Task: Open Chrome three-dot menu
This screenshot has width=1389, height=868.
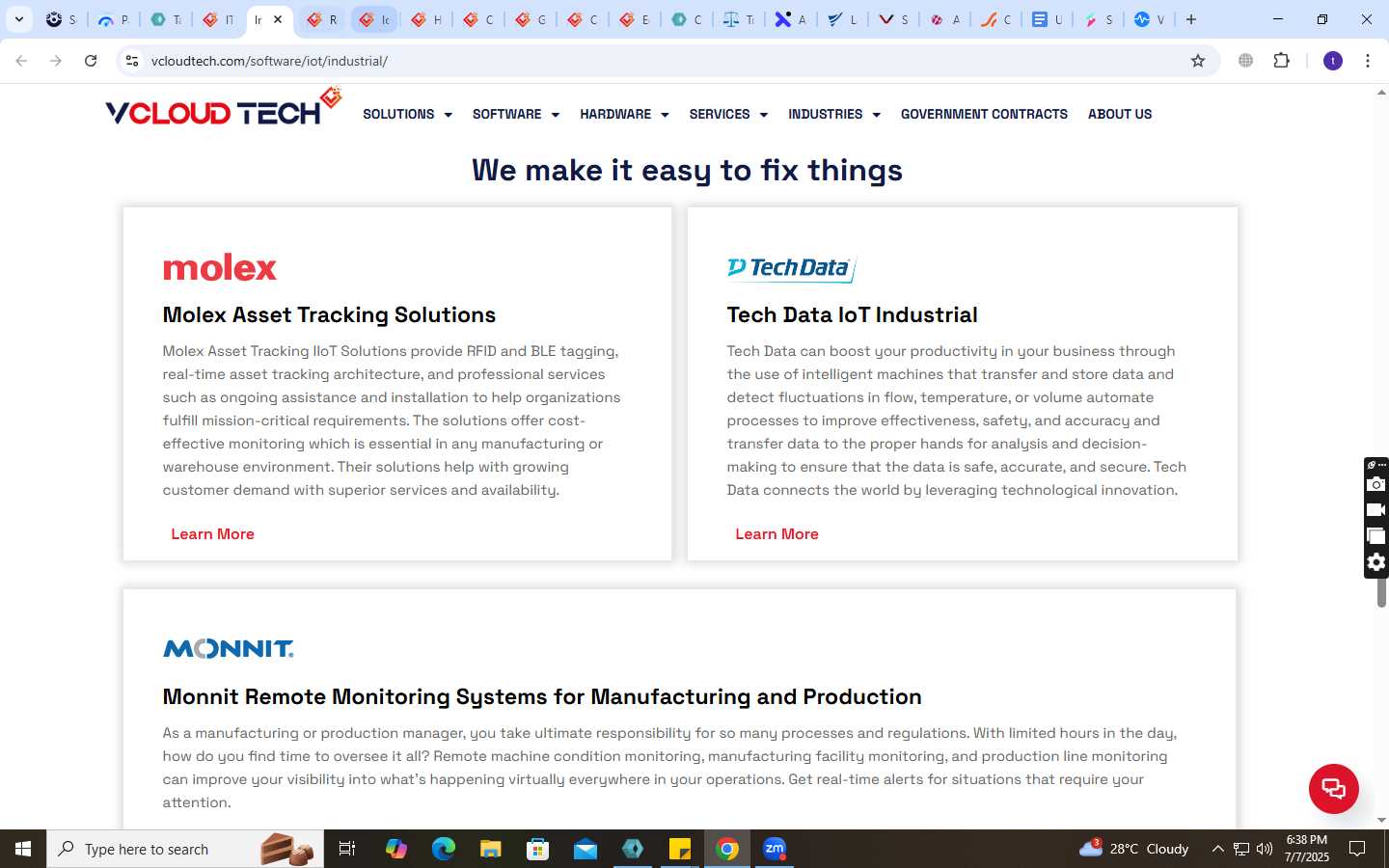Action: pos(1368,61)
